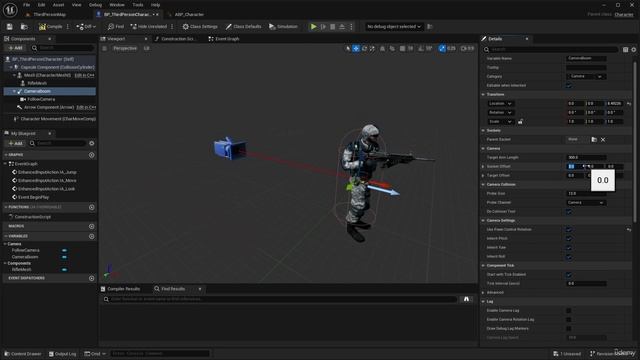Open the debug object selector dropdown

(x=394, y=27)
